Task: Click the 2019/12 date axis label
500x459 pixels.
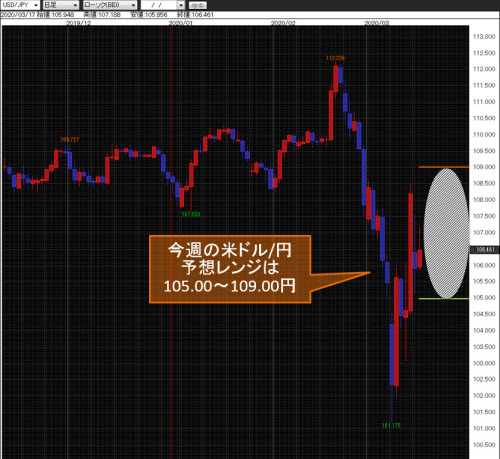Action: point(78,23)
